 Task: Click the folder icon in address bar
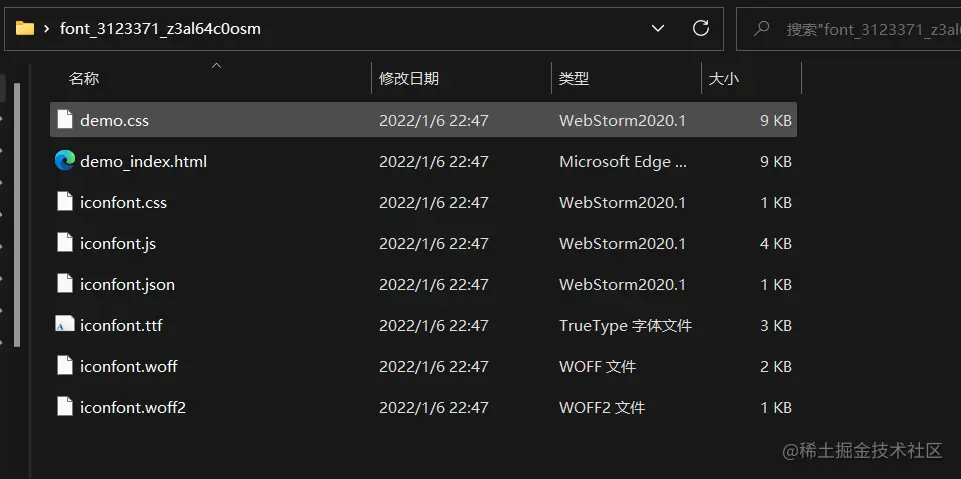(x=25, y=28)
